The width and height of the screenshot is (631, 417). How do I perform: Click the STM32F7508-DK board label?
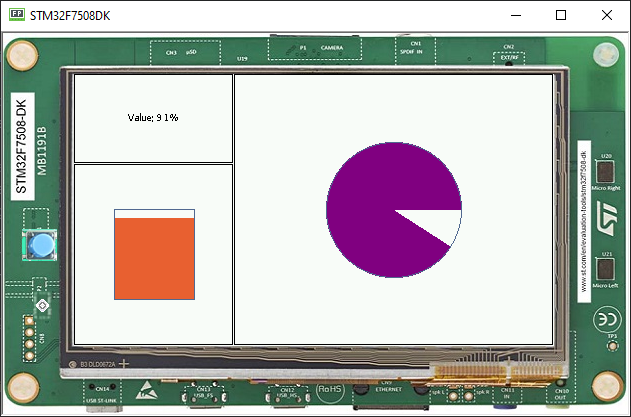[x=22, y=145]
